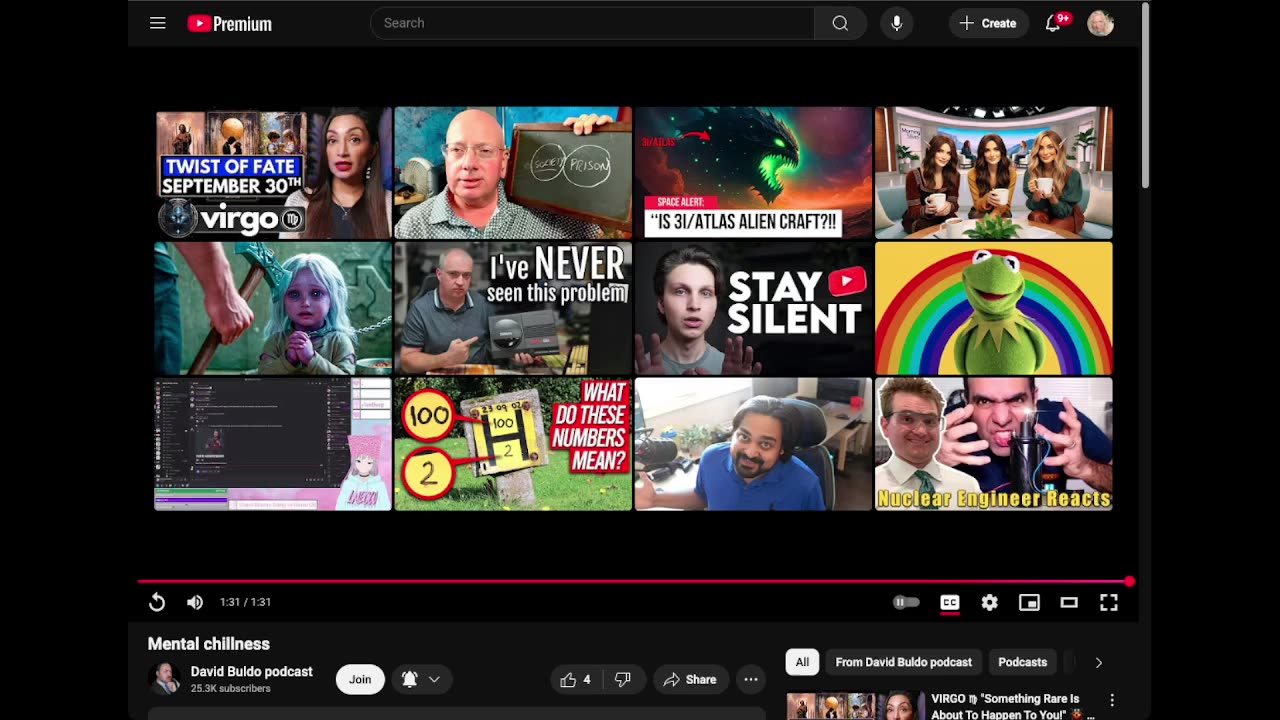Enable miniplayer mode
The height and width of the screenshot is (720, 1280).
tap(1029, 602)
